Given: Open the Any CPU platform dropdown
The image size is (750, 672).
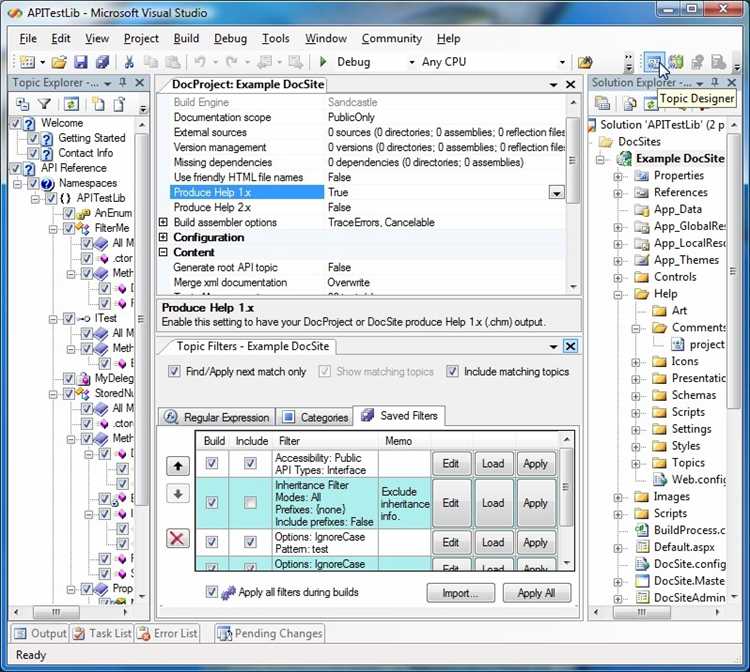Looking at the screenshot, I should [562, 62].
